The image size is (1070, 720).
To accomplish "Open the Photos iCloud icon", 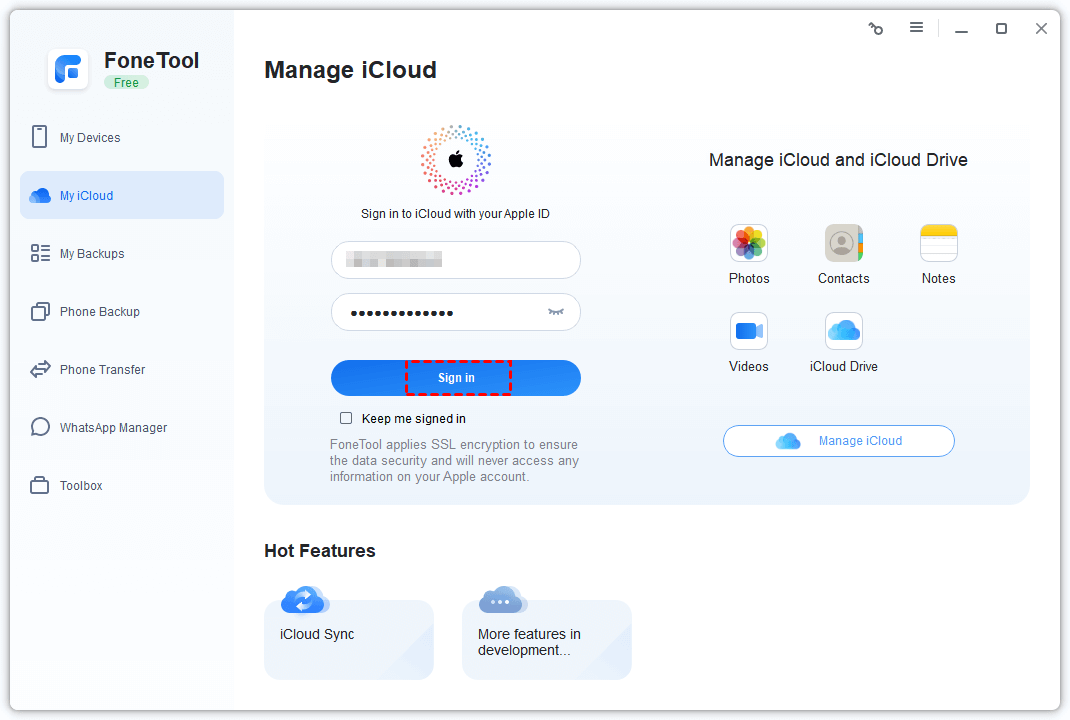I will (748, 243).
